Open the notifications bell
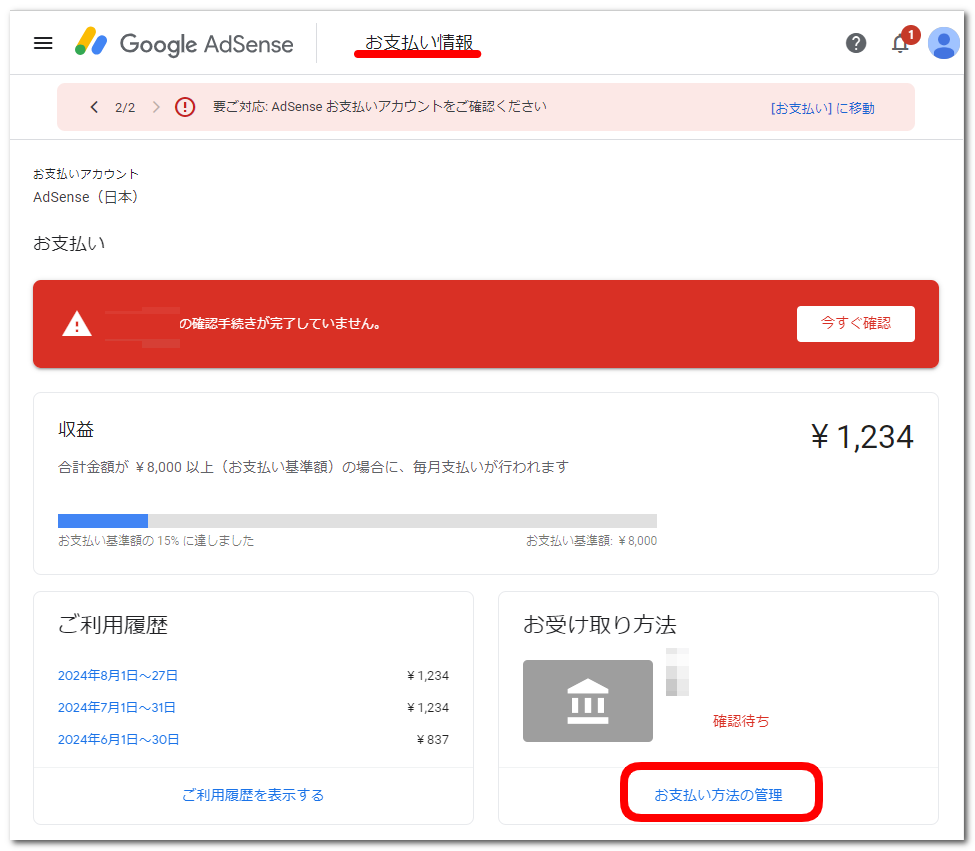This screenshot has width=975, height=851. 900,43
